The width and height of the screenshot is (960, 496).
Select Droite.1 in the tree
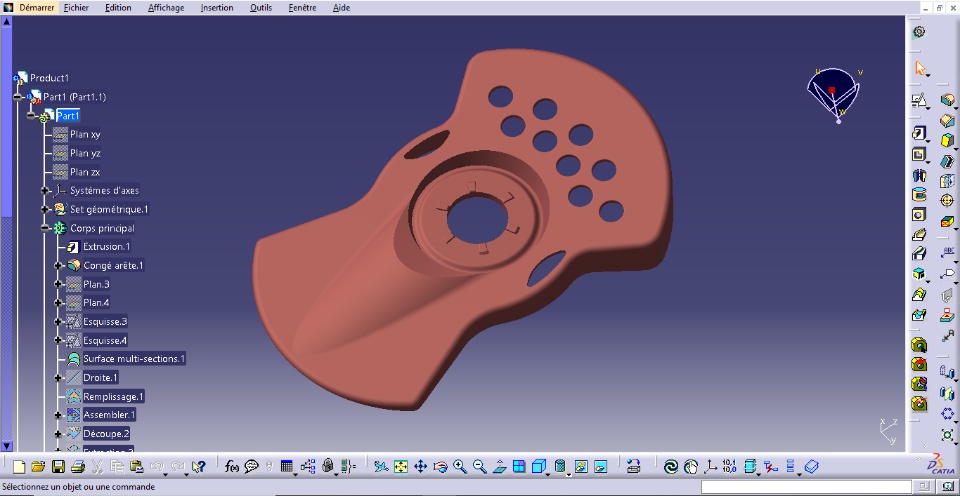click(100, 377)
